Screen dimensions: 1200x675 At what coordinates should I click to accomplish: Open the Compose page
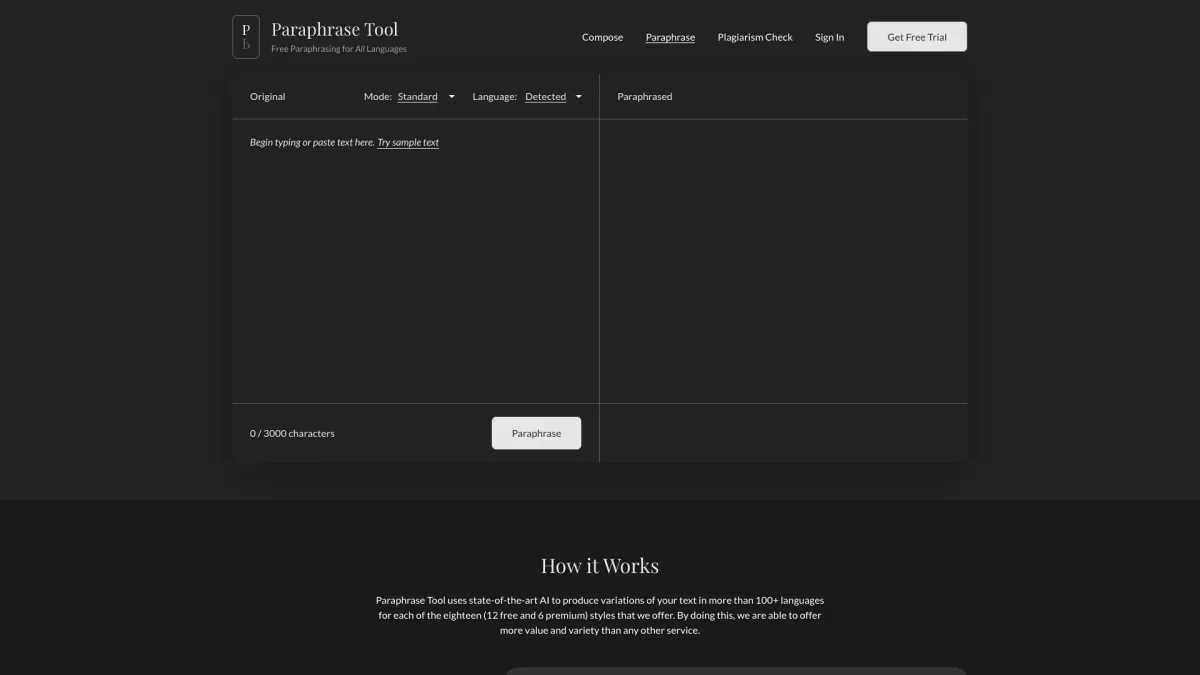[602, 37]
